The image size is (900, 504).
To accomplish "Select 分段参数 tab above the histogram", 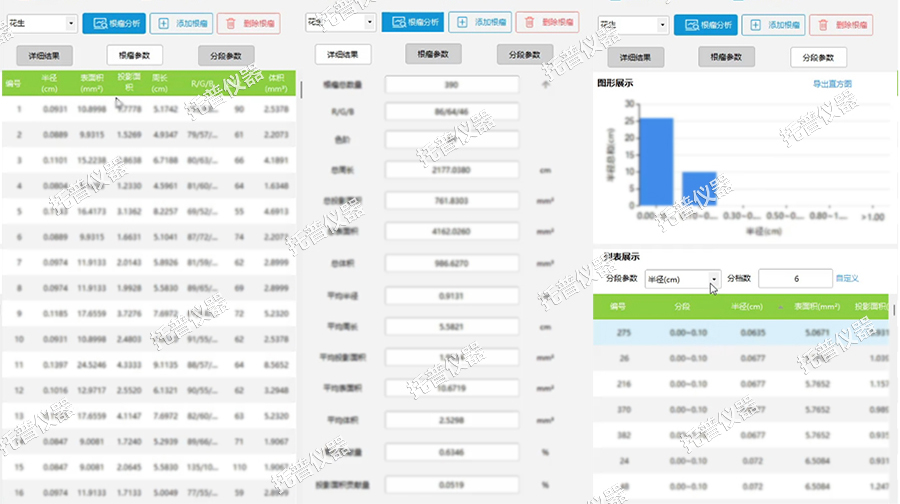I will tap(818, 58).
